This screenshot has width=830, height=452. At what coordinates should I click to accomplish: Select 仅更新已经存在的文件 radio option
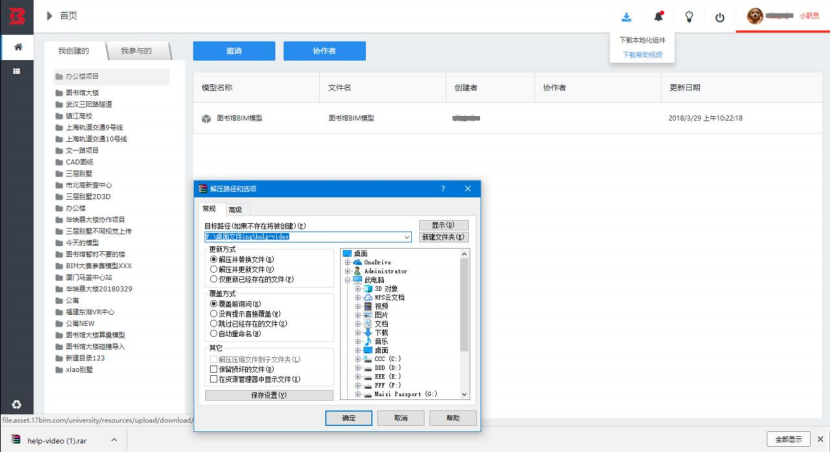[x=214, y=279]
